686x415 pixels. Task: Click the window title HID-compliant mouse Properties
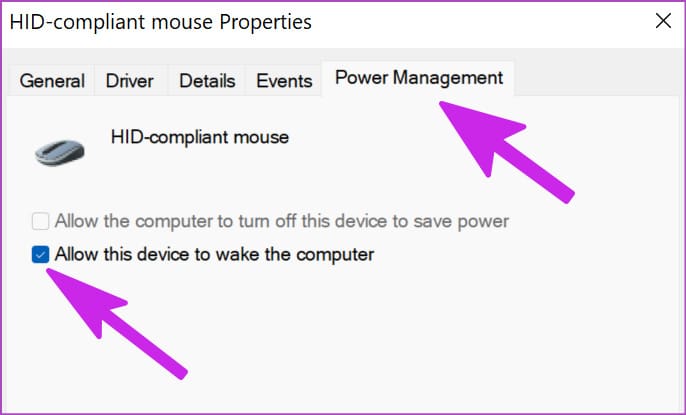pyautogui.click(x=161, y=22)
